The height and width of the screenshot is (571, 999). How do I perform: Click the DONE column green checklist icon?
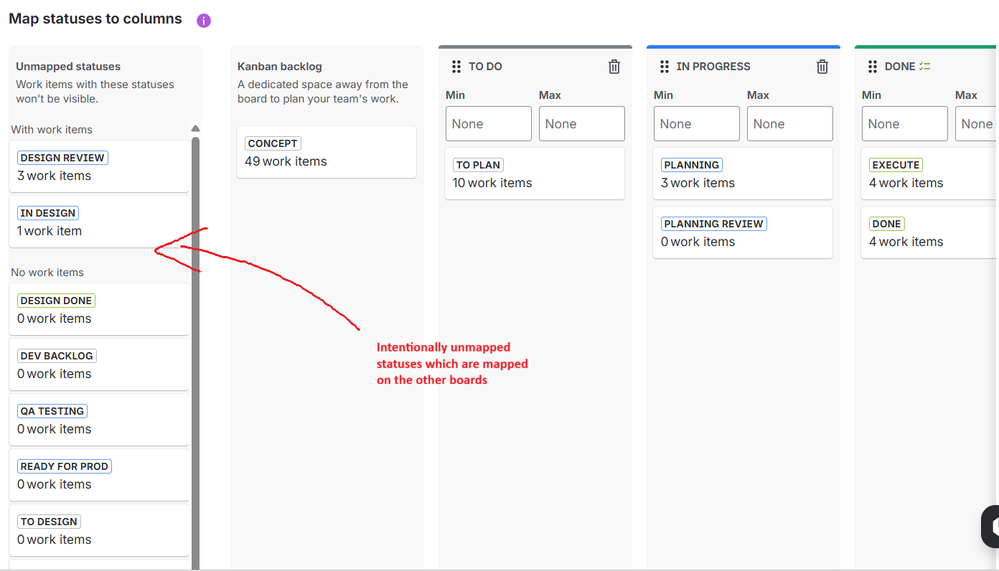[925, 66]
